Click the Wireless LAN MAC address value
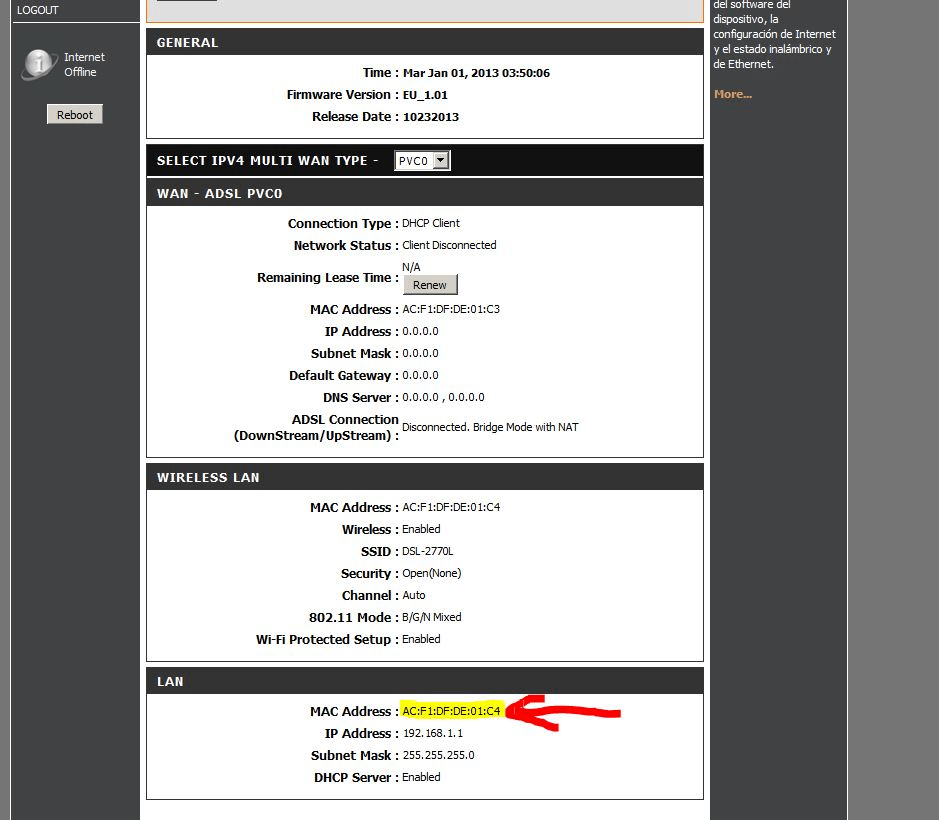Image resolution: width=939 pixels, height=820 pixels. pos(451,507)
